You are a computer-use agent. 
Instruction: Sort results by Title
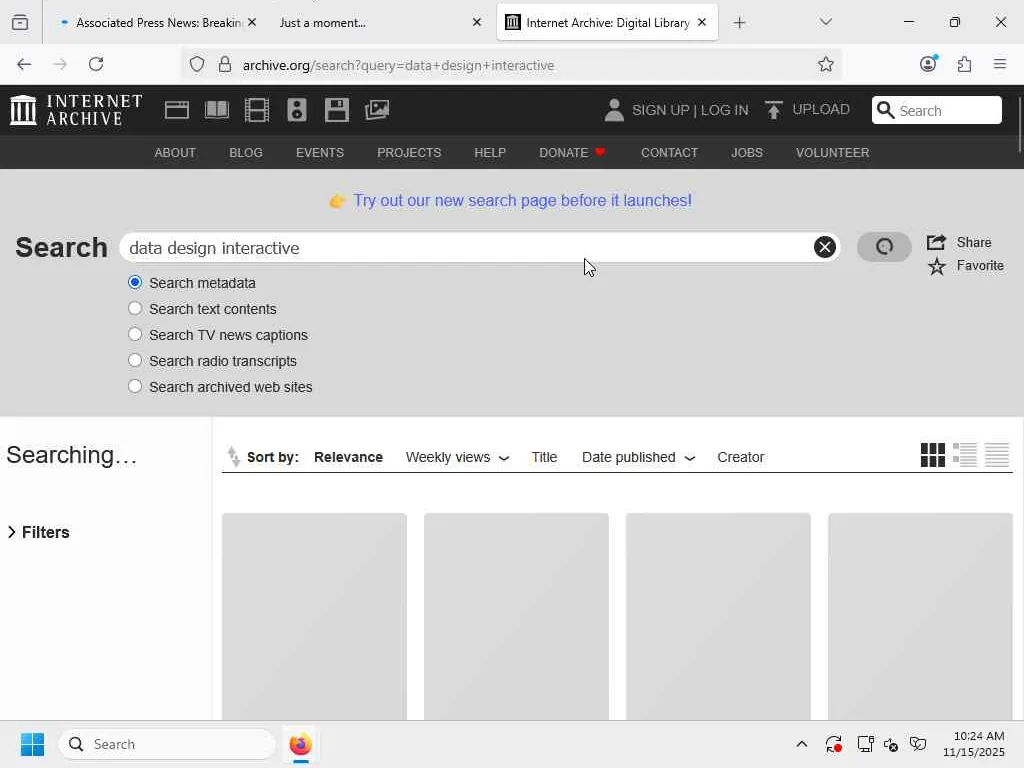pos(544,457)
